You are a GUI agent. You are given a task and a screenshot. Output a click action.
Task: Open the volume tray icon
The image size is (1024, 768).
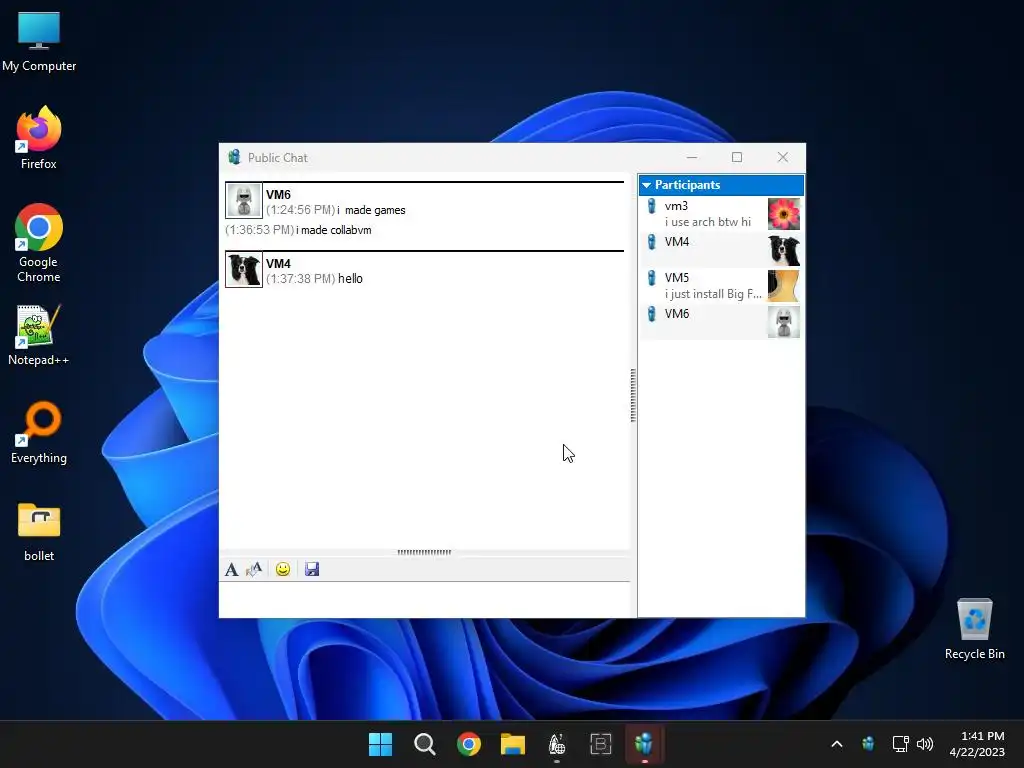pyautogui.click(x=925, y=744)
